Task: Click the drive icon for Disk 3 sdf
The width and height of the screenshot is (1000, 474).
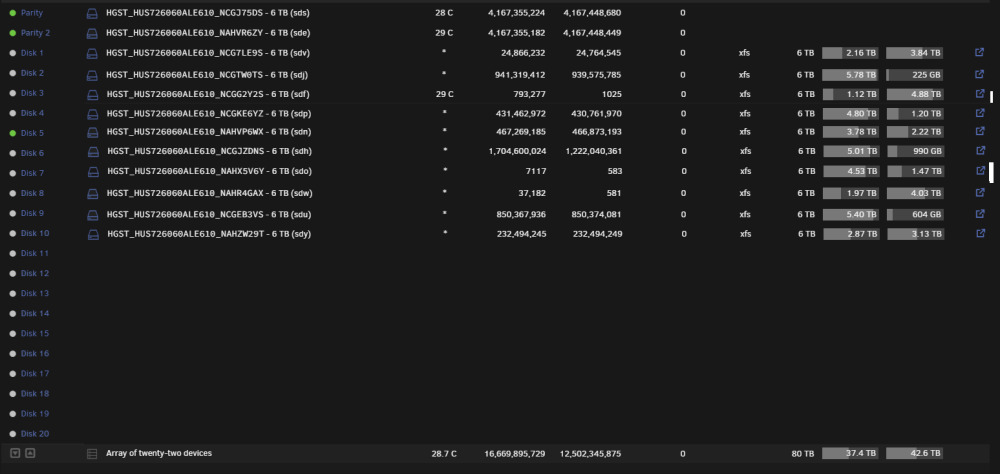Action: (x=92, y=94)
